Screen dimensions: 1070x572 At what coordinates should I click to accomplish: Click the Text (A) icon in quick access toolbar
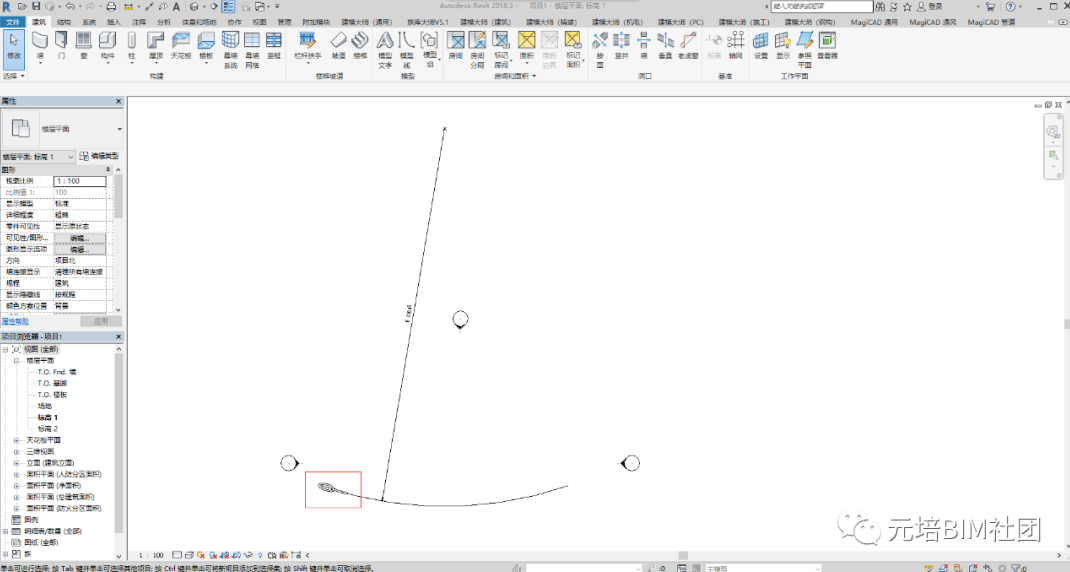pos(176,6)
